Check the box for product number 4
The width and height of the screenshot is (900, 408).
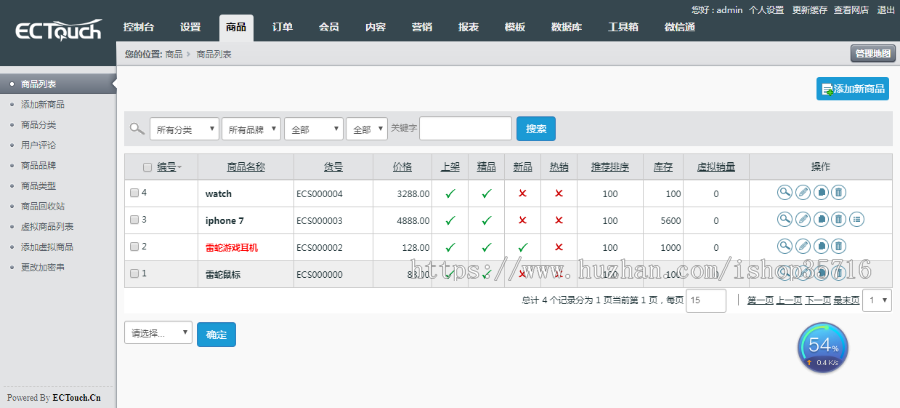click(134, 193)
